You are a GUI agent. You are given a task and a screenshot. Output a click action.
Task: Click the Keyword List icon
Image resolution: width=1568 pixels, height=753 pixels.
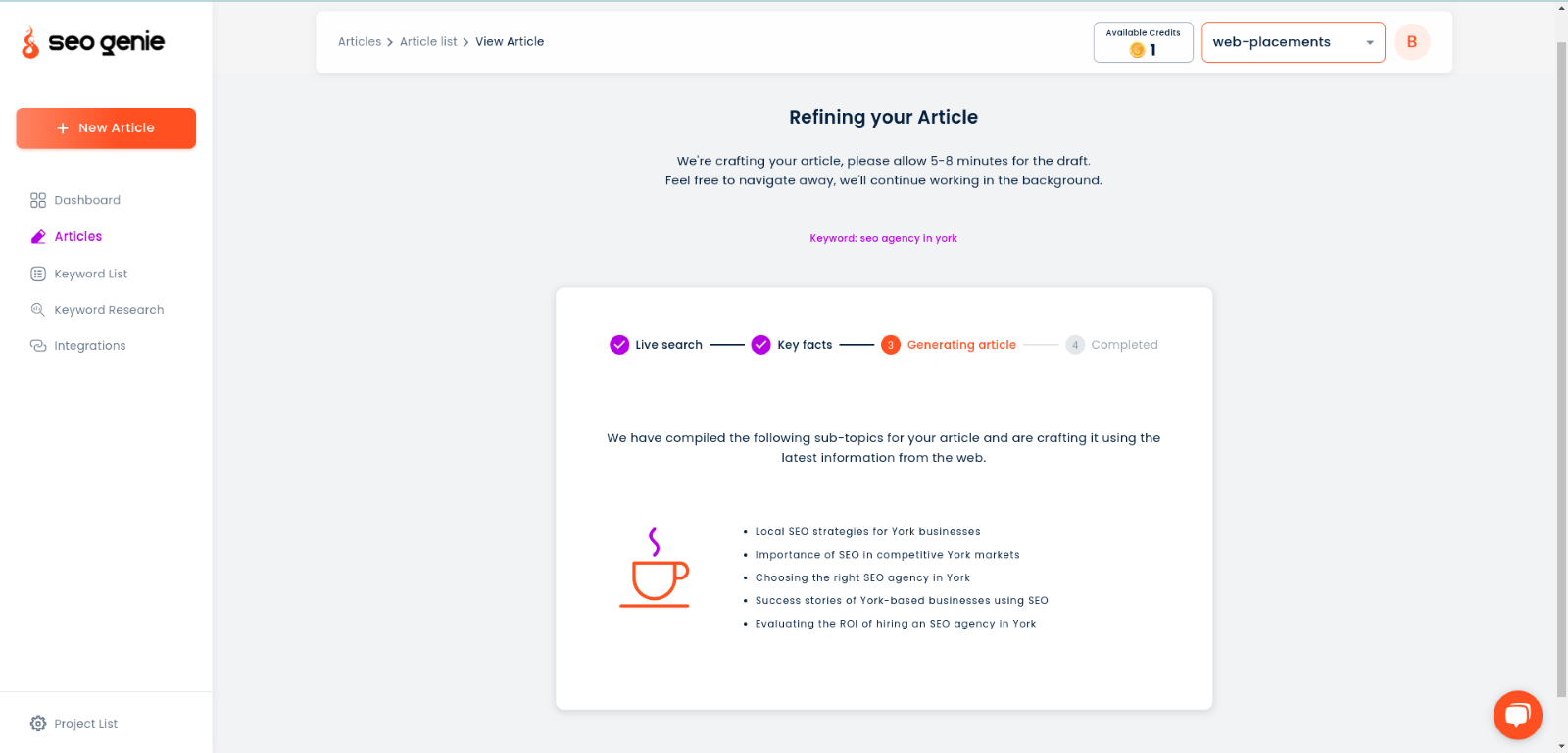[38, 274]
